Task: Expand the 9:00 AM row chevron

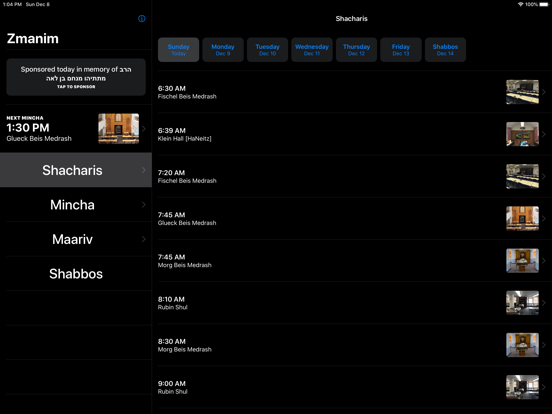Action: 544,387
